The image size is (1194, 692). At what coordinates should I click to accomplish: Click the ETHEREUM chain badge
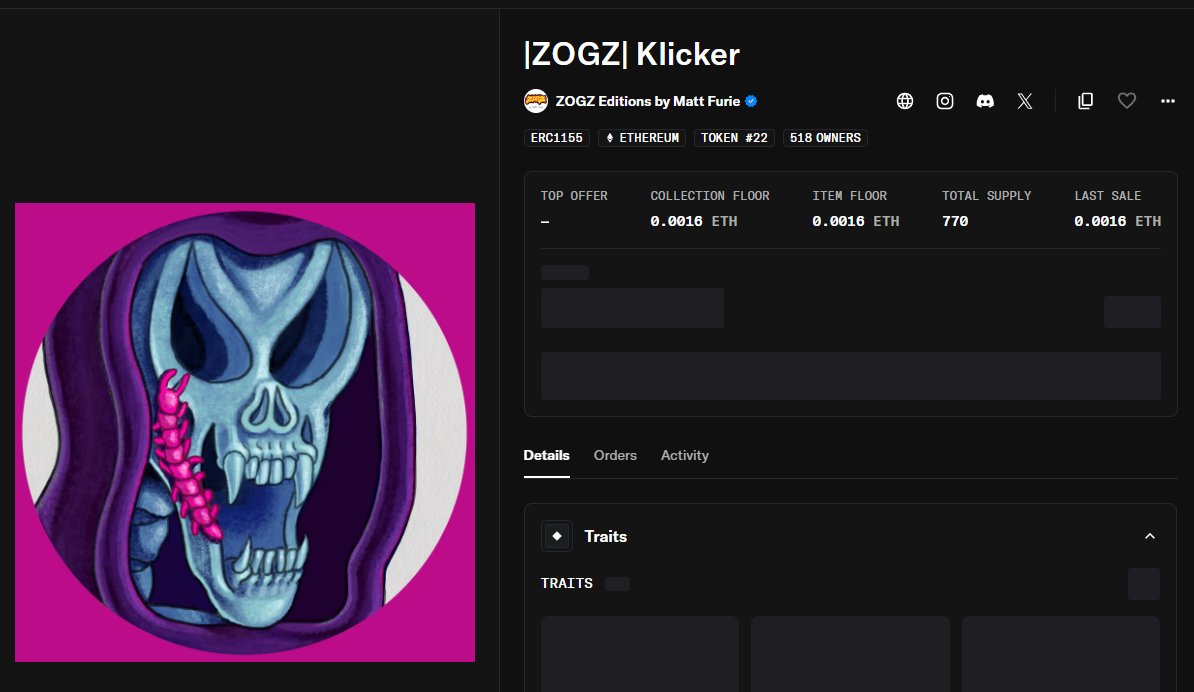[642, 138]
